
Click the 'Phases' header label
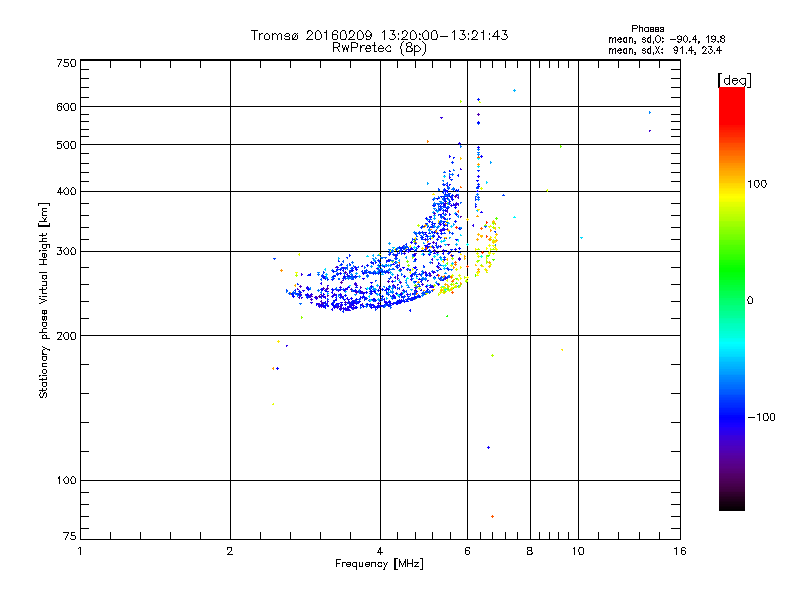(x=647, y=29)
